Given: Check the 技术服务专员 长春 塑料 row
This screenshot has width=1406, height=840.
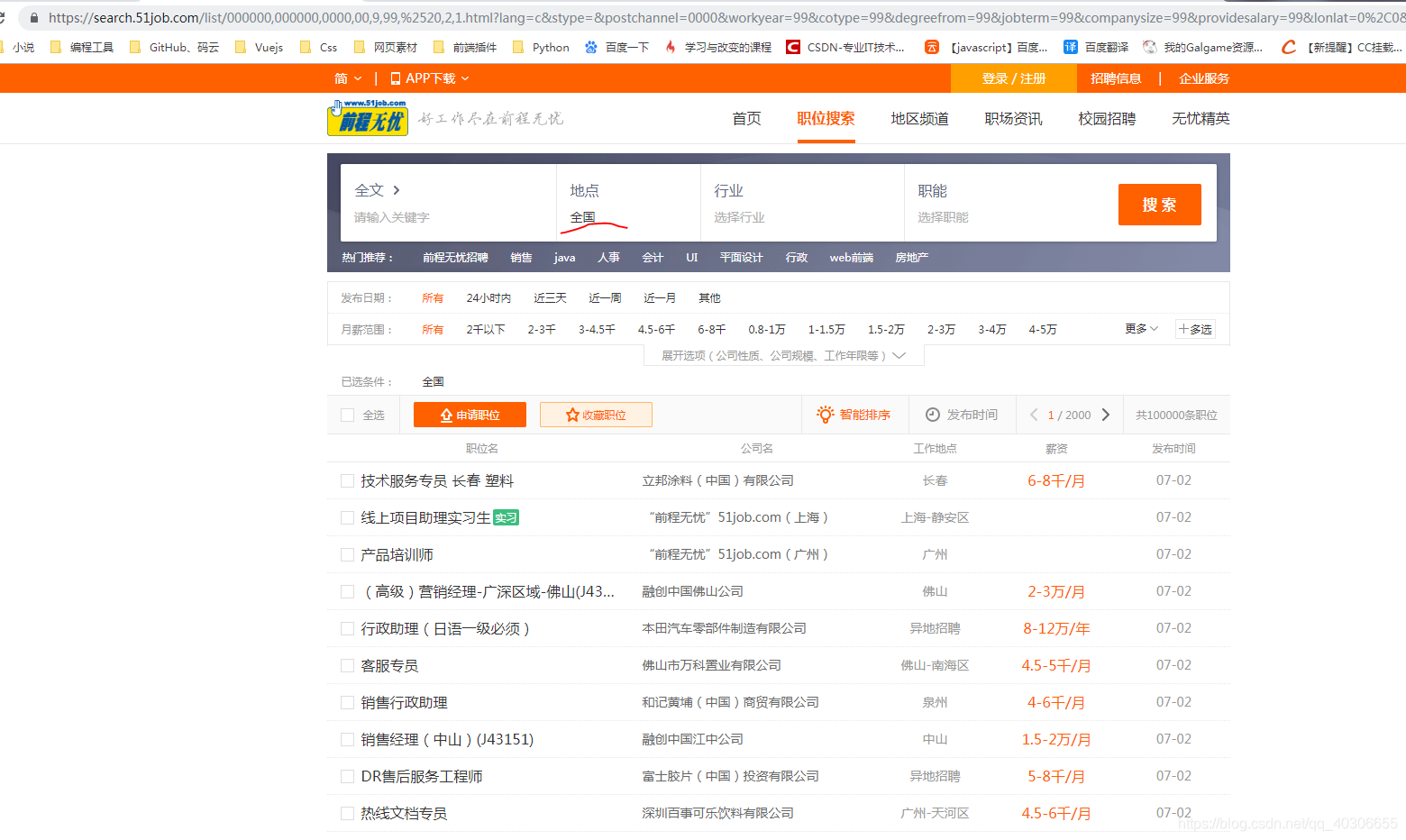Looking at the screenshot, I should [347, 480].
